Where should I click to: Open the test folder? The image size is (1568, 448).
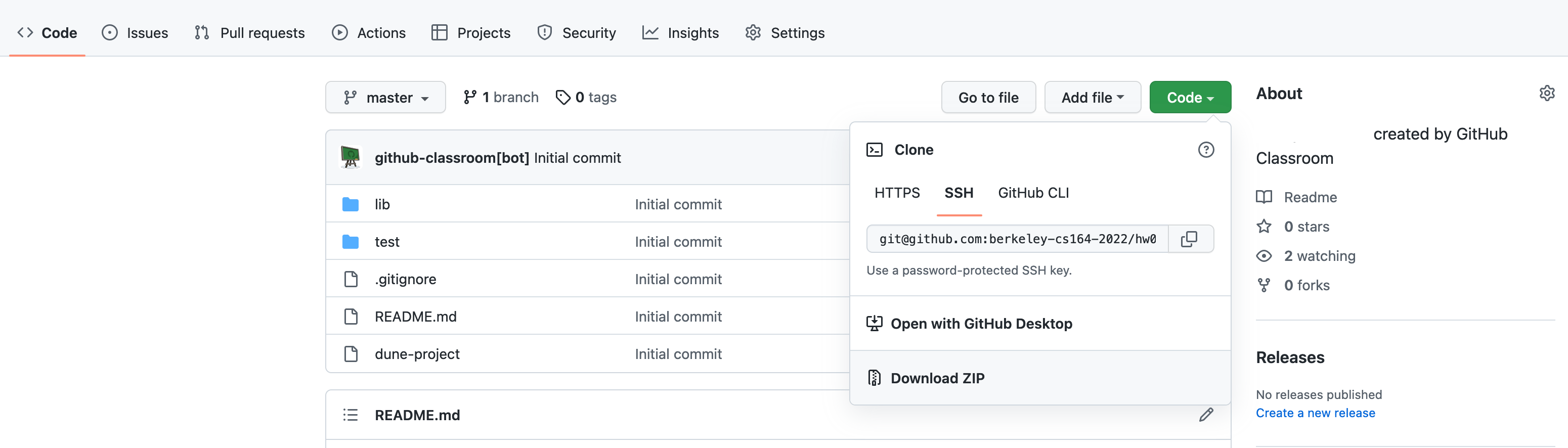tap(387, 242)
